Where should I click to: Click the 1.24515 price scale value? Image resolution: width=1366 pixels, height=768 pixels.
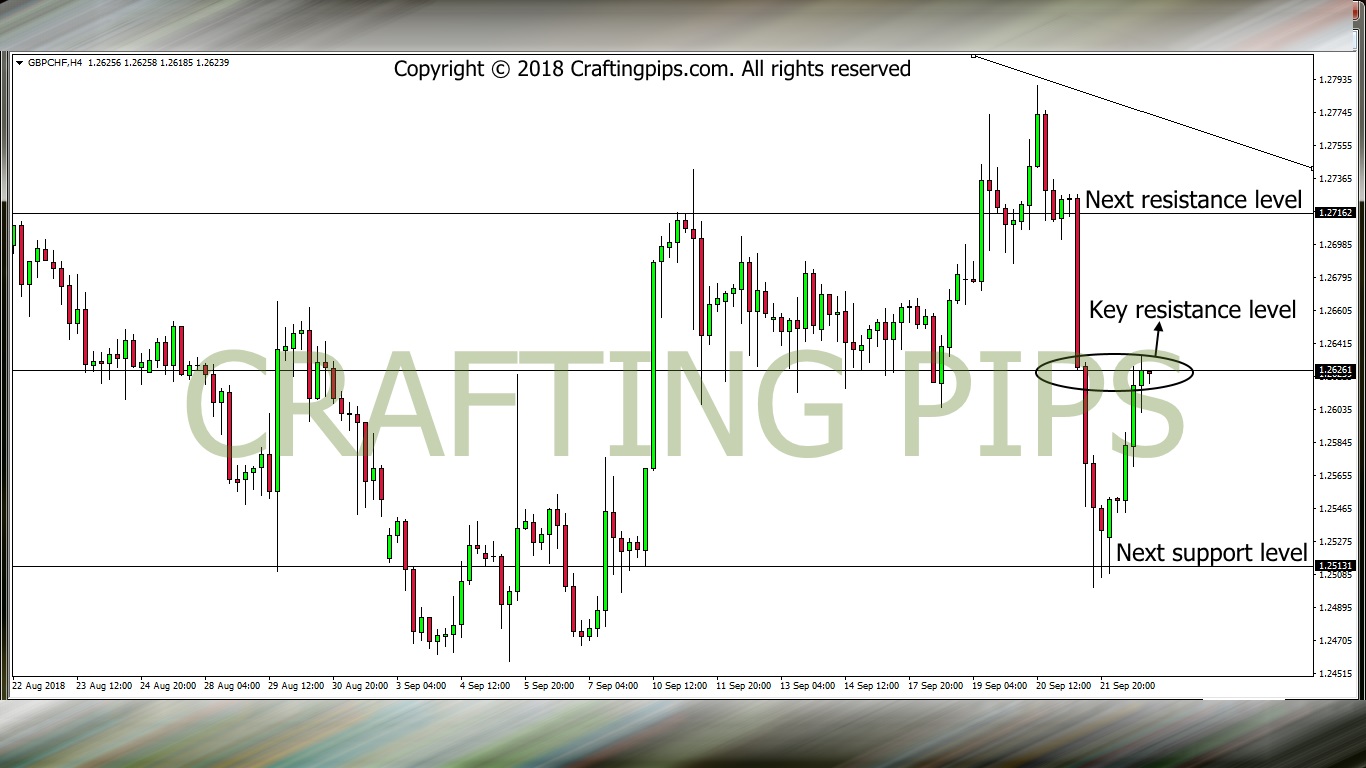point(1337,673)
